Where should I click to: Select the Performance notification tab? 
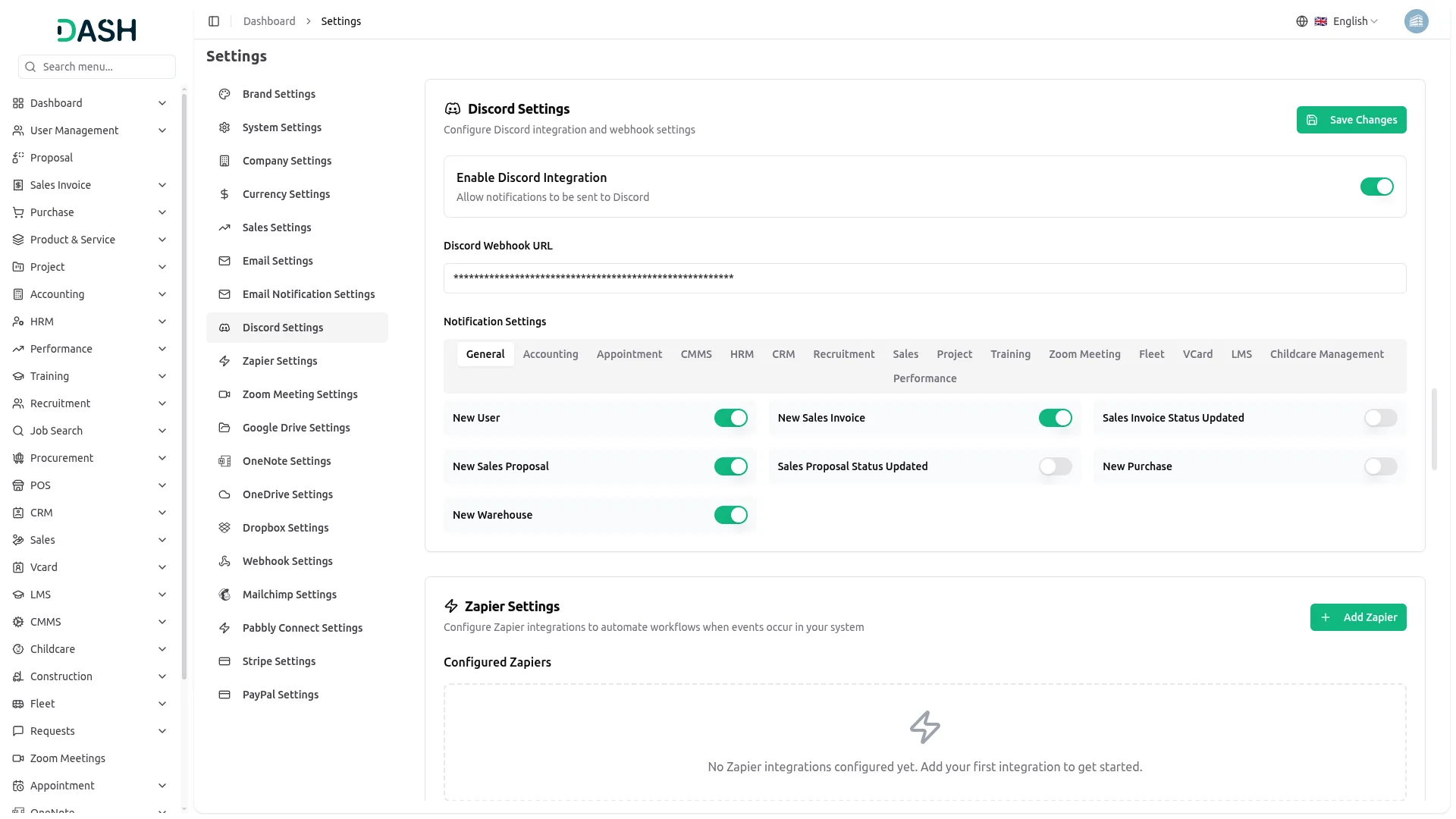pyautogui.click(x=924, y=378)
